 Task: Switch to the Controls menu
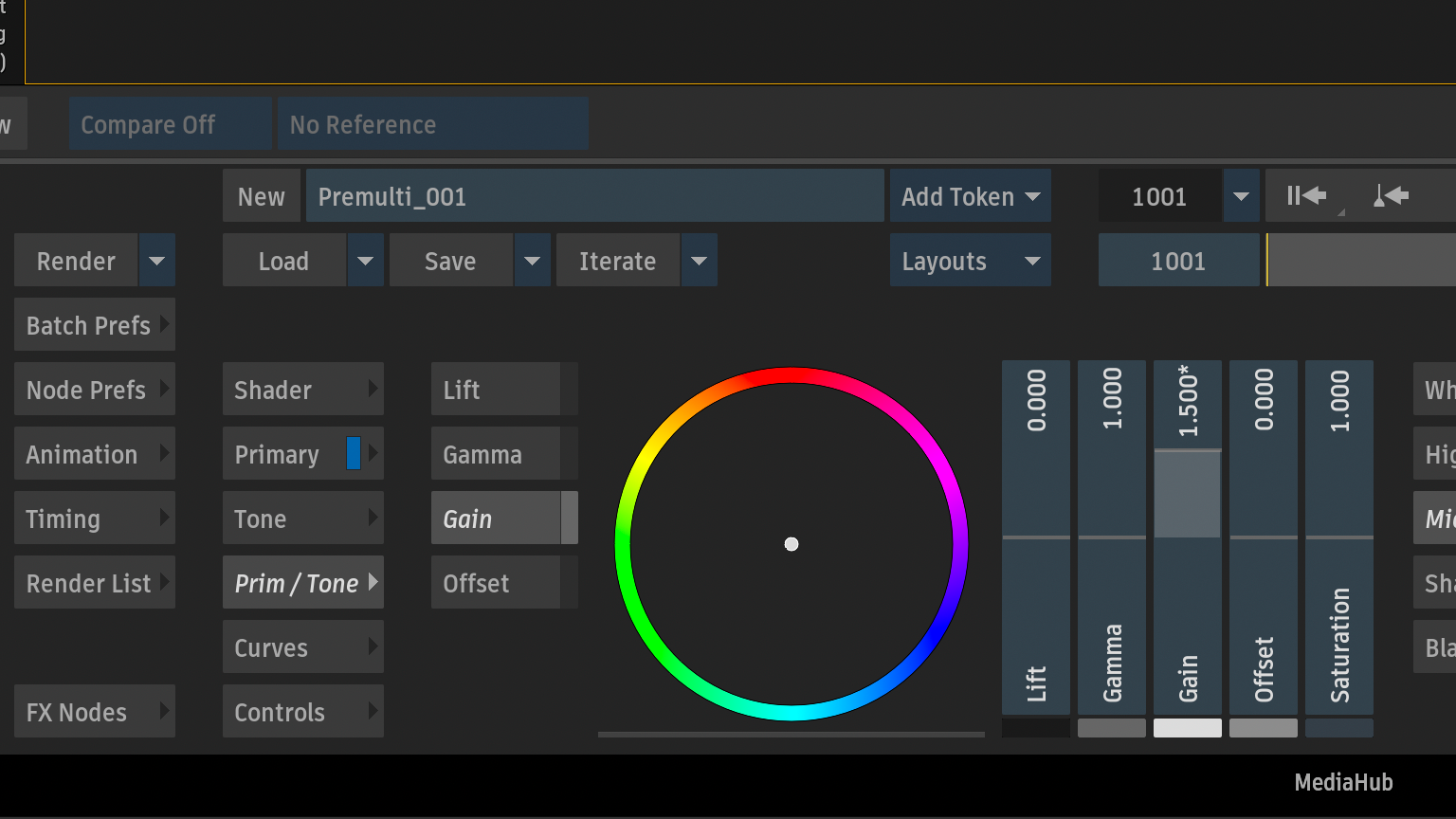303,712
